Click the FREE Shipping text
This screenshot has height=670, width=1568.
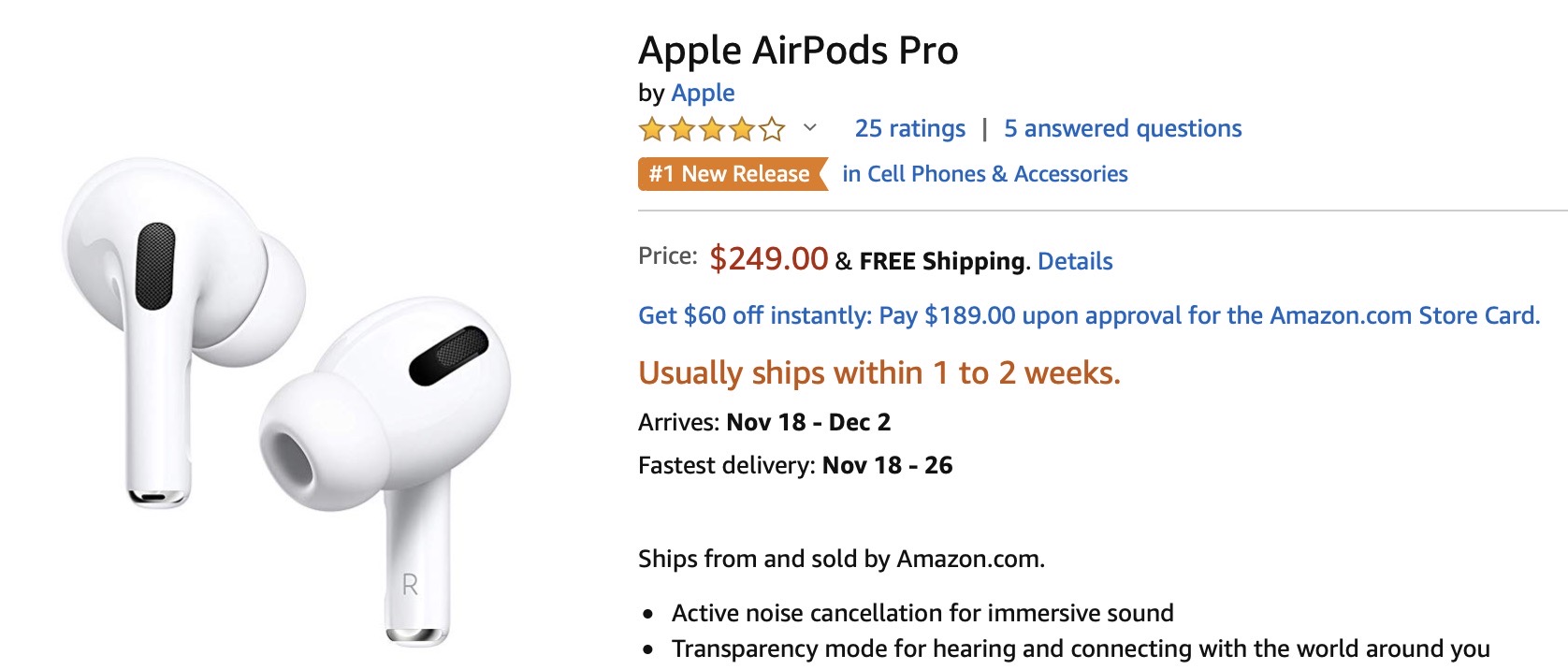click(x=941, y=261)
